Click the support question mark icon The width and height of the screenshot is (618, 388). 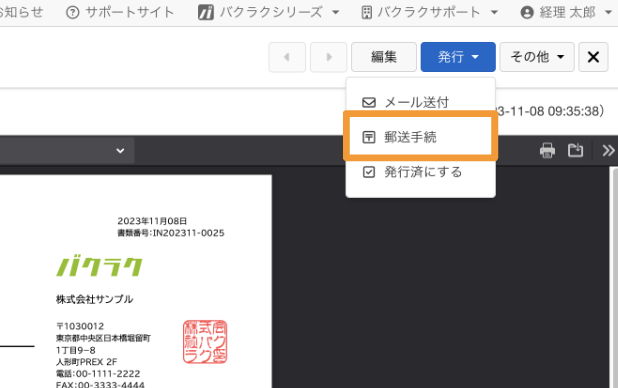point(73,13)
